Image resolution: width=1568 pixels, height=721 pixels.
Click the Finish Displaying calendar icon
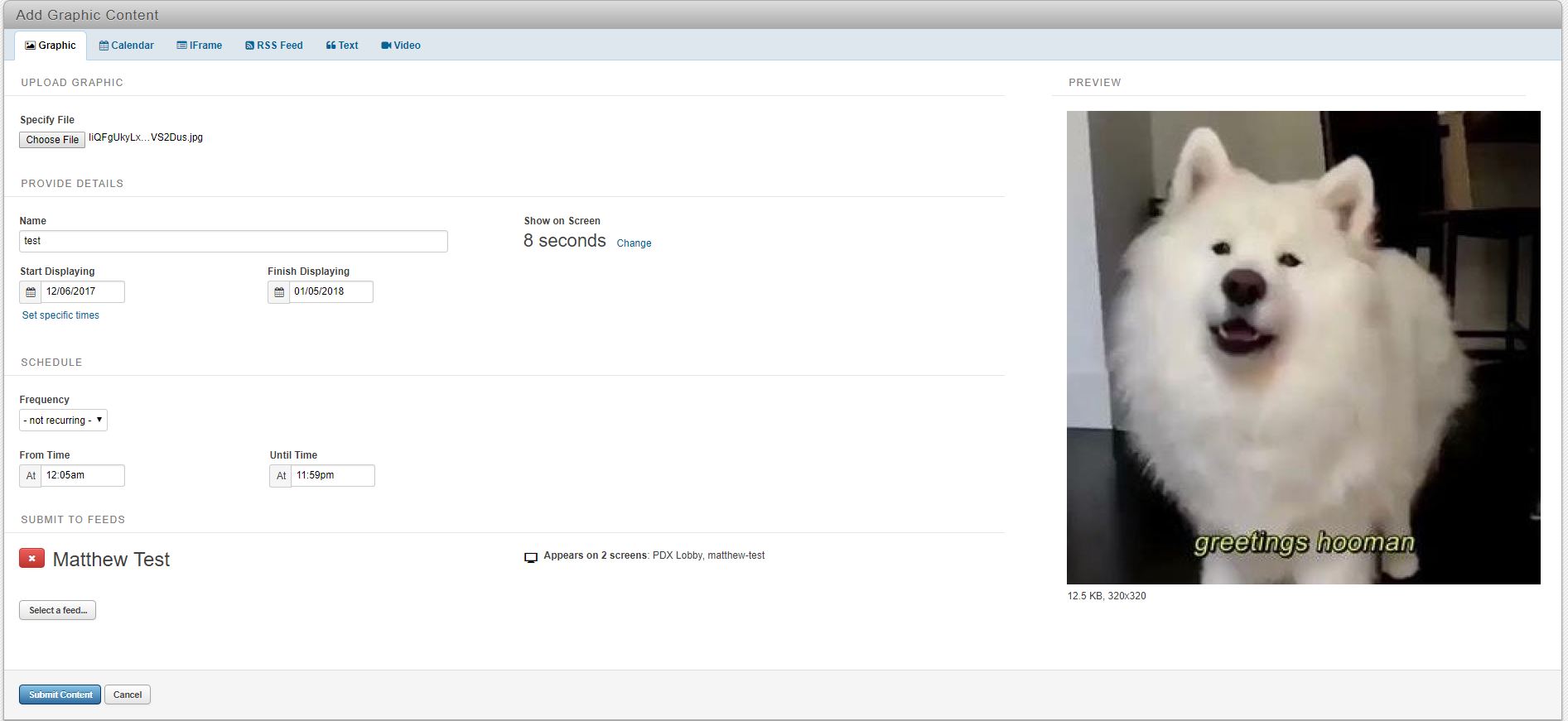pos(279,292)
